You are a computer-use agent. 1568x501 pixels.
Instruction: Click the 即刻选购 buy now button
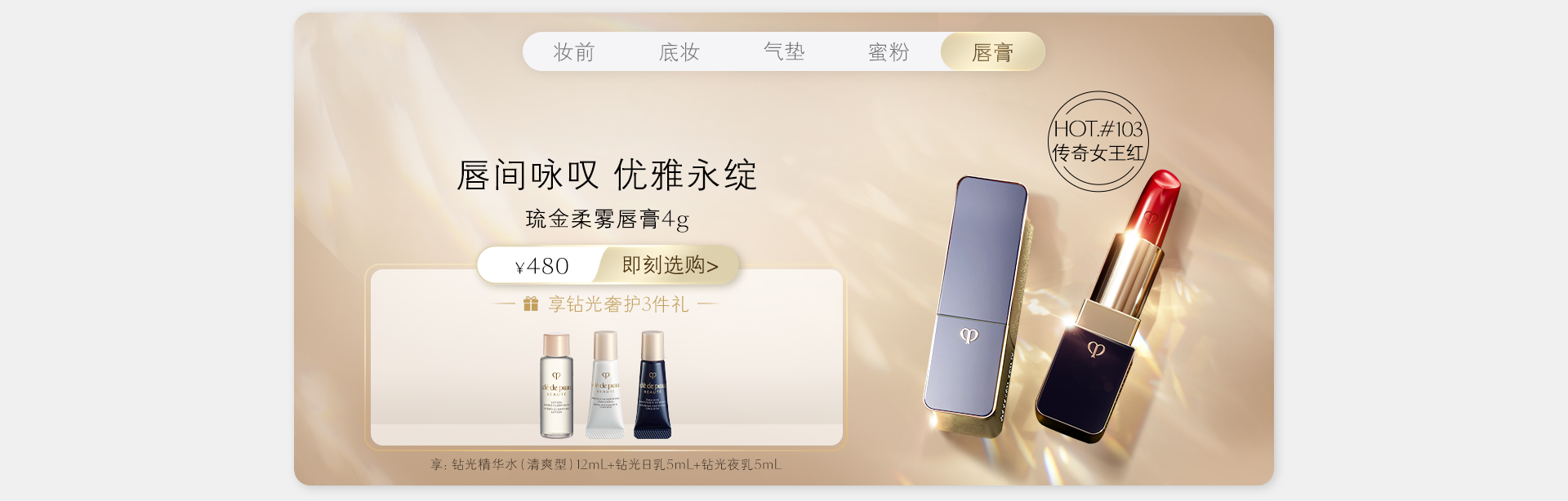pyautogui.click(x=670, y=265)
